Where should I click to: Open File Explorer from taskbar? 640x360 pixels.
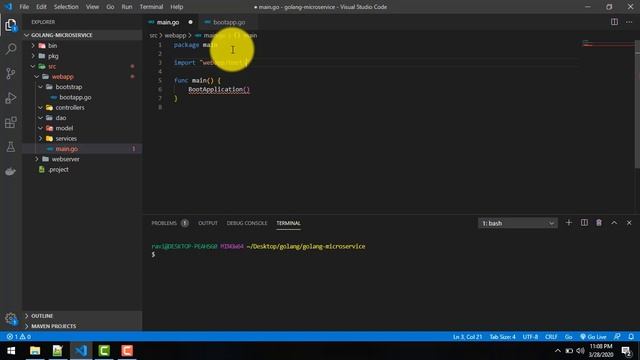pos(35,351)
